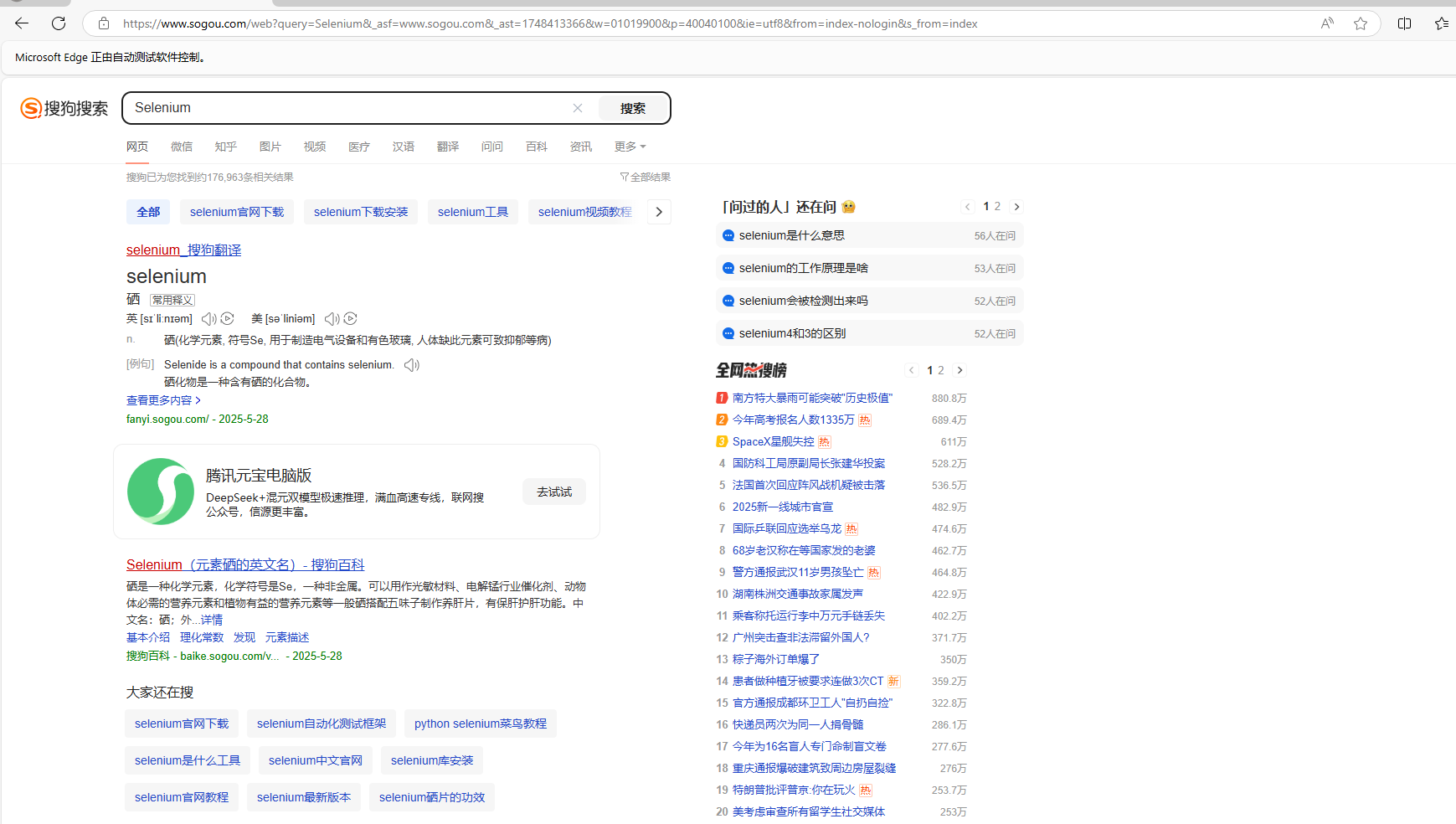The height and width of the screenshot is (824, 1456).
Task: Open hot search 今年高考报名人数1335万
Action: (x=794, y=420)
